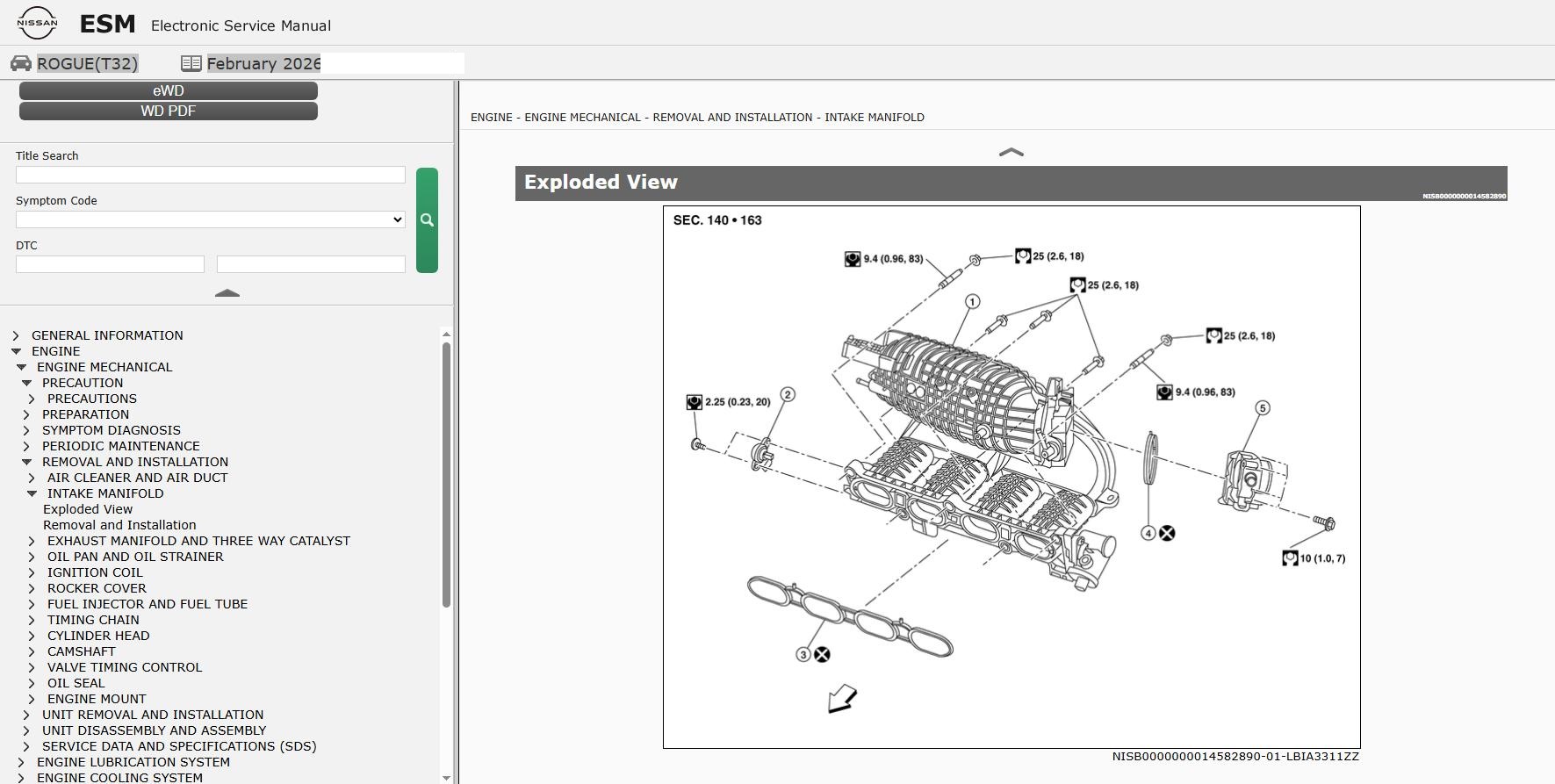Click the diagram caption NISB0000000014582890-01-LBIA3311ZZ
This screenshot has height=784, width=1555.
tap(1235, 756)
